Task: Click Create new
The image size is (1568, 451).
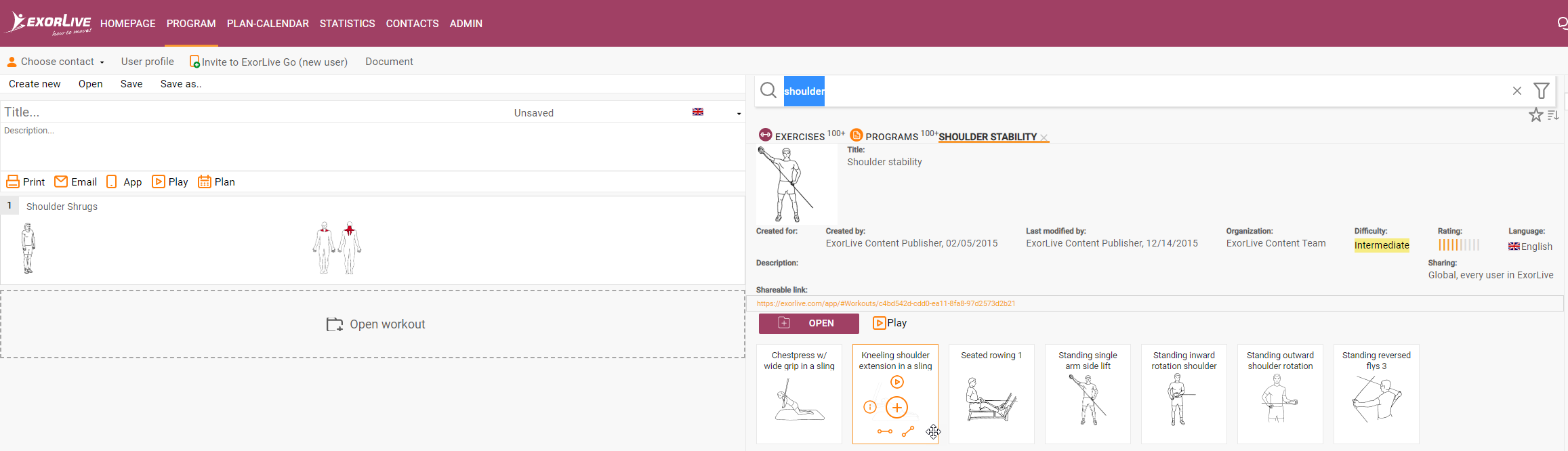Action: click(x=35, y=84)
